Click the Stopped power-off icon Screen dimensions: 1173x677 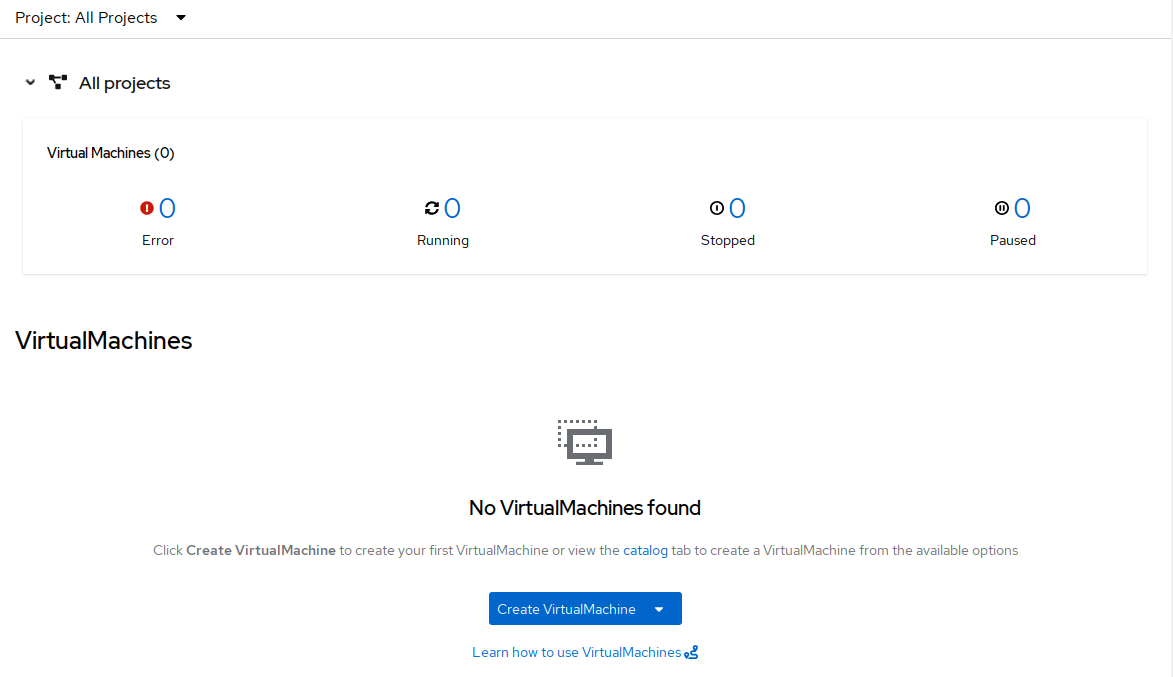(717, 208)
